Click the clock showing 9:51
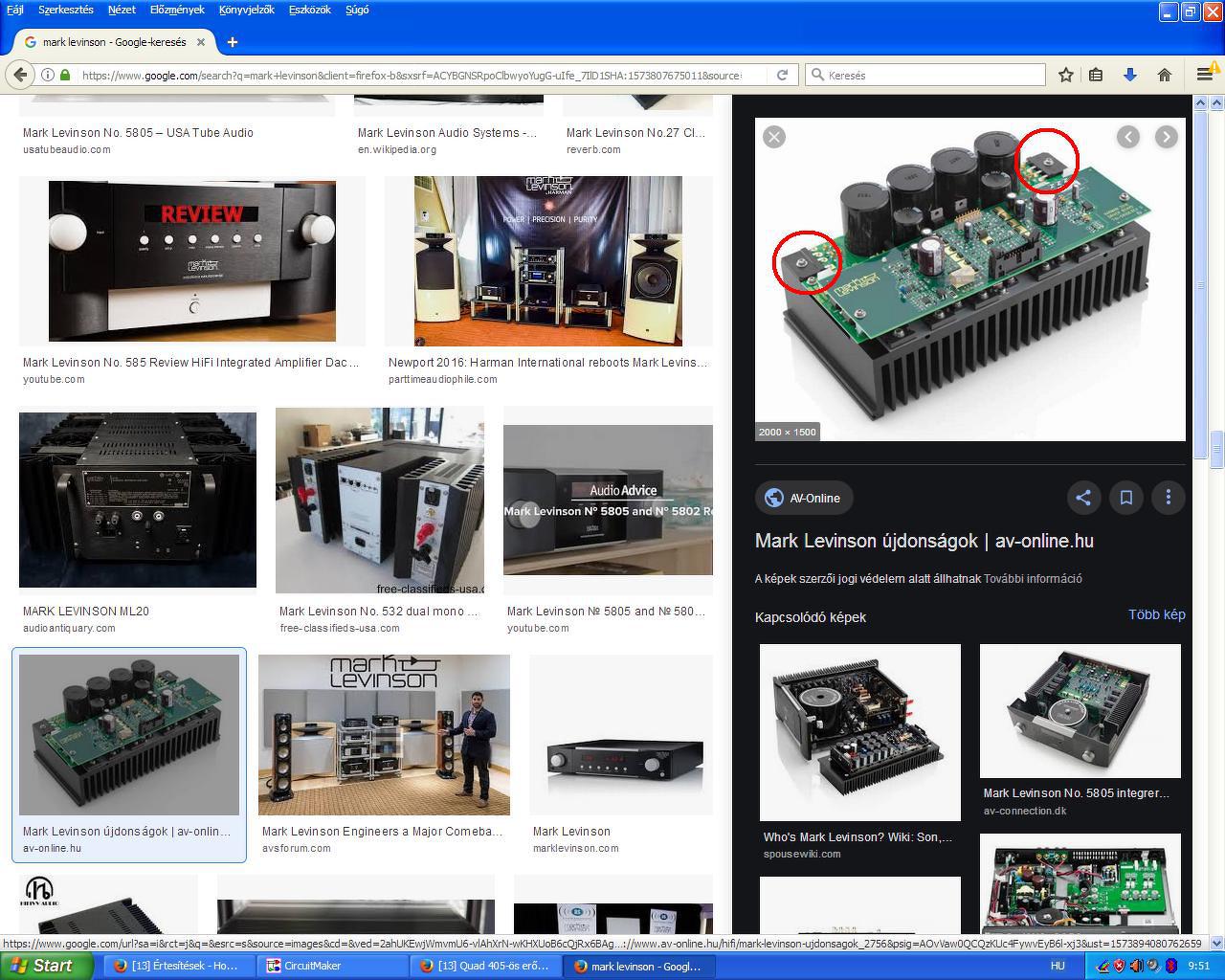1225x980 pixels. pyautogui.click(x=1198, y=967)
